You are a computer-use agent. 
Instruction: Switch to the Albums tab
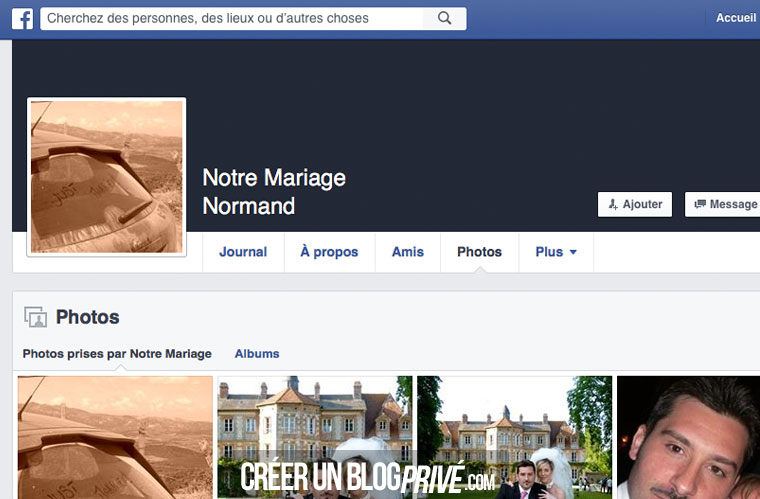point(257,354)
